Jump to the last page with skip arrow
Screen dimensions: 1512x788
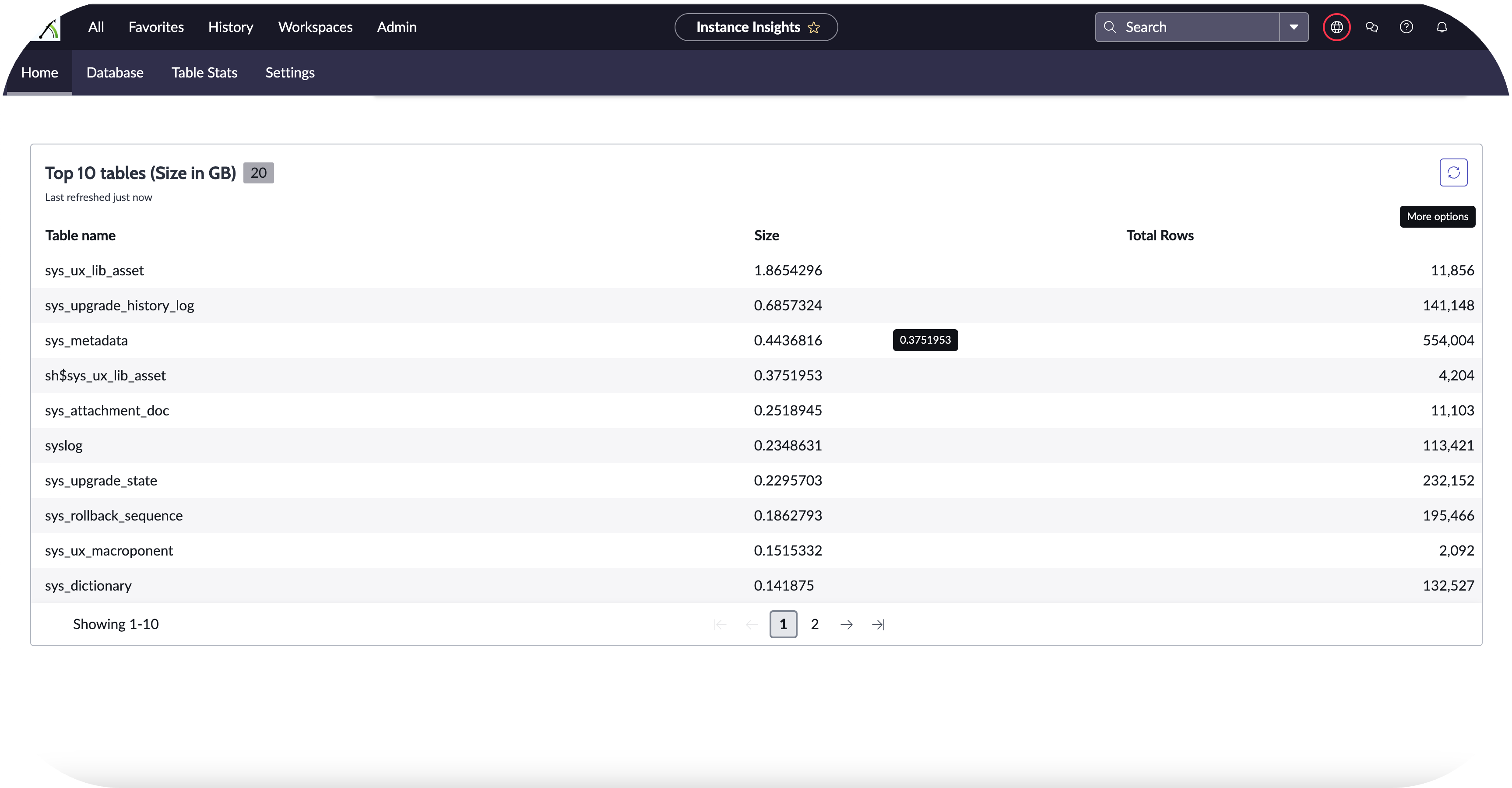tap(879, 624)
